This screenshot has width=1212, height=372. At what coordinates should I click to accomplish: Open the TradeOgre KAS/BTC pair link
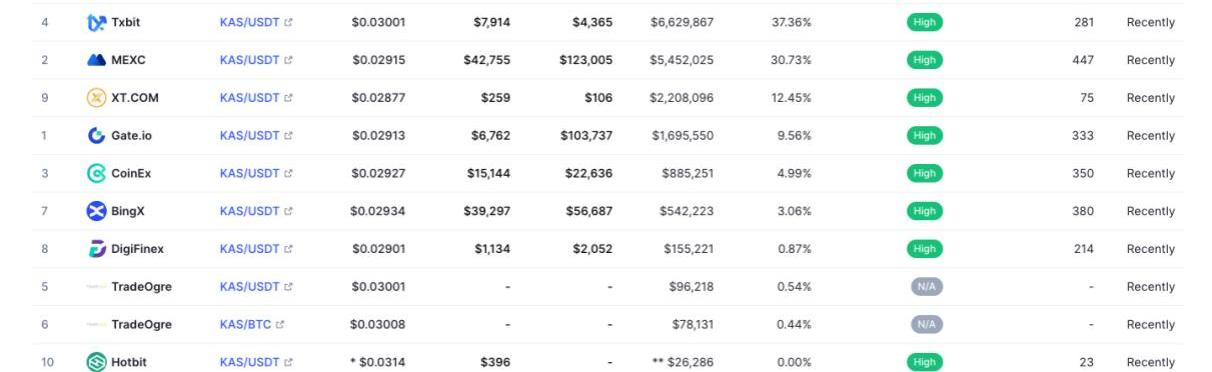coord(245,324)
